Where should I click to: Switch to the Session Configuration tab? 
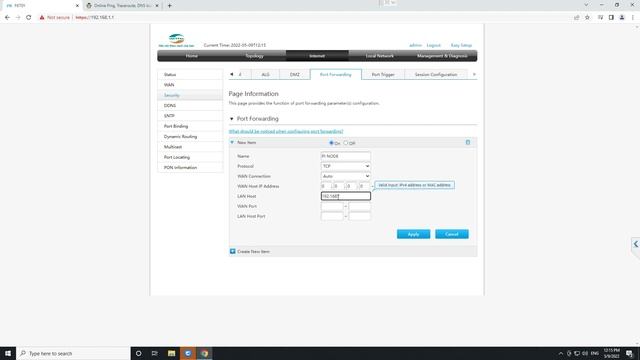click(x=436, y=75)
